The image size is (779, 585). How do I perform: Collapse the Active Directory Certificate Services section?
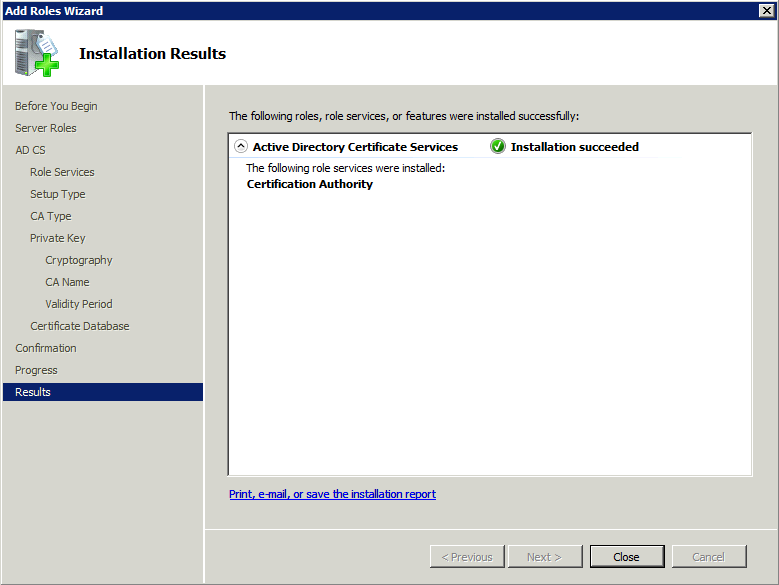240,147
